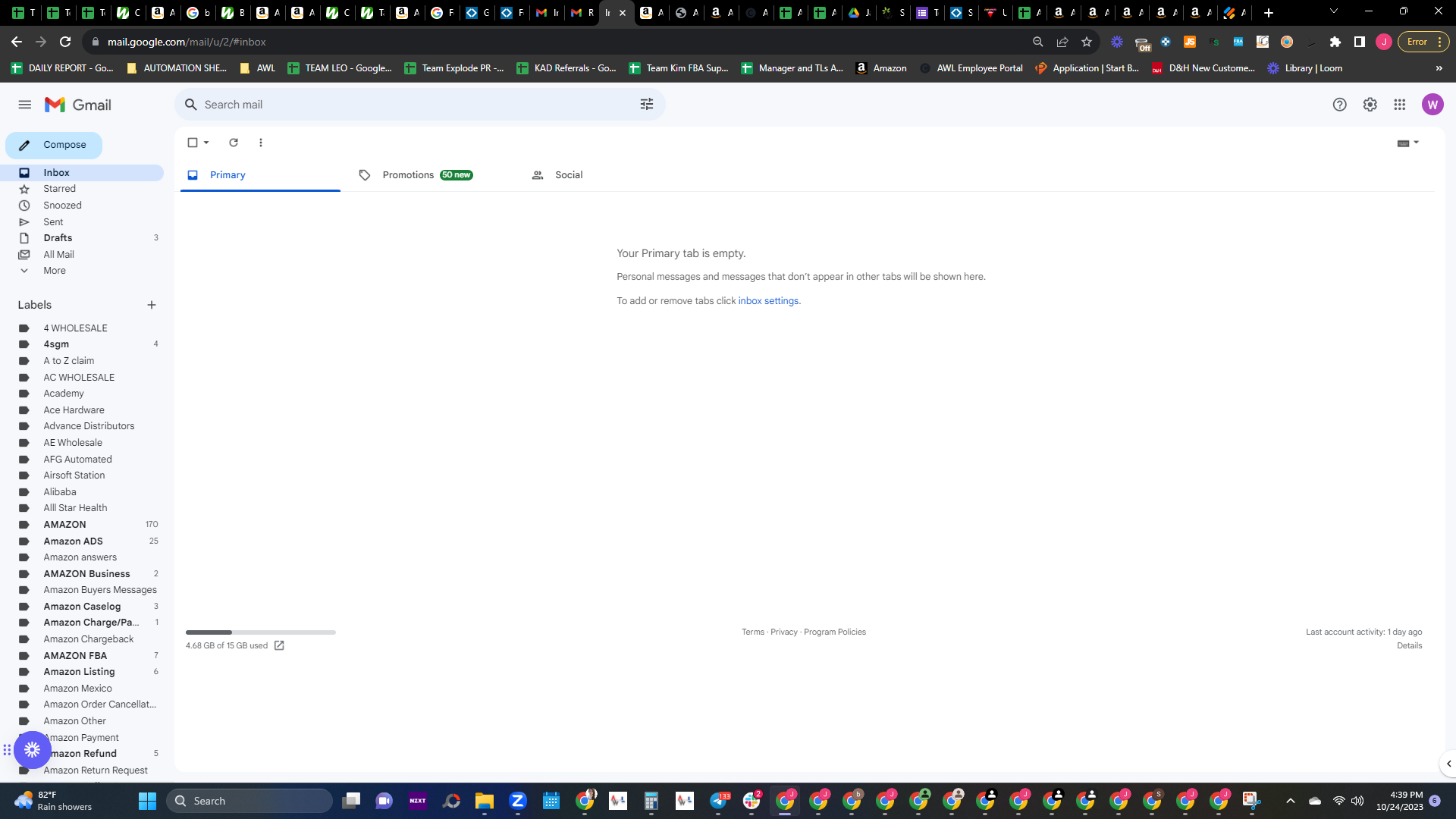This screenshot has width=1456, height=819.
Task: Toggle the select all messages checkbox
Action: [x=193, y=143]
